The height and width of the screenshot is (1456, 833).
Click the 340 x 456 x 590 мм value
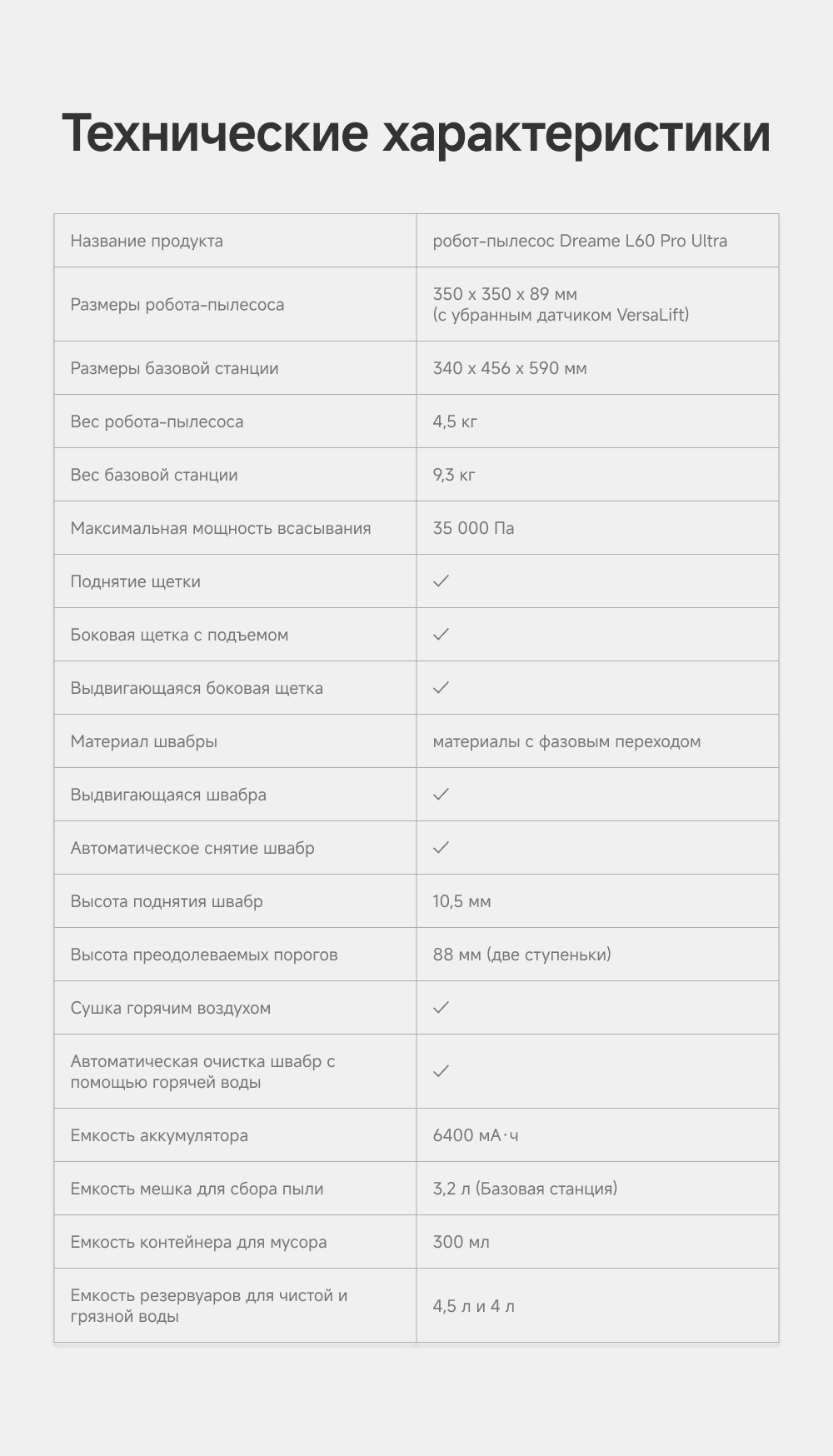[510, 368]
